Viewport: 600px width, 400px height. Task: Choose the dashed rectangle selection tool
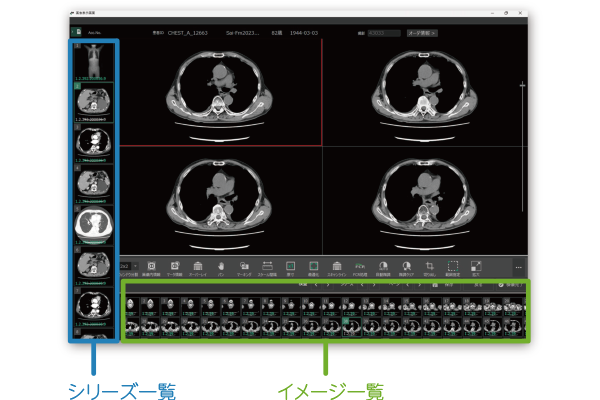coord(452,266)
